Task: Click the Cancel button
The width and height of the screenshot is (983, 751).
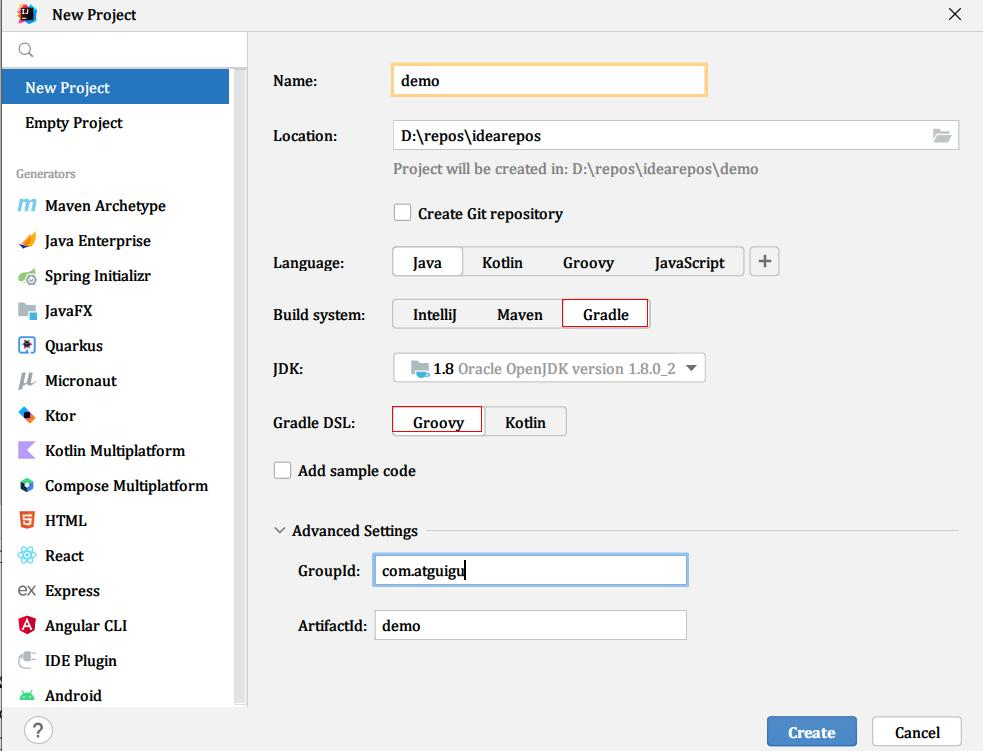Action: pyautogui.click(x=917, y=732)
